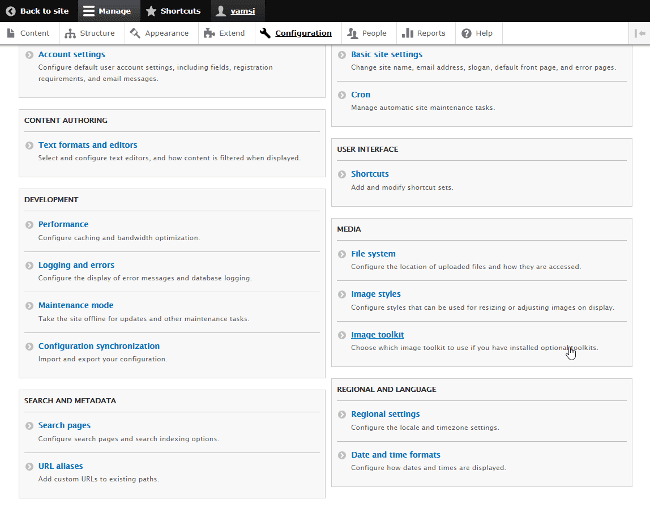The height and width of the screenshot is (508, 650).
Task: Open the Account settings link
Action: pyautogui.click(x=72, y=54)
